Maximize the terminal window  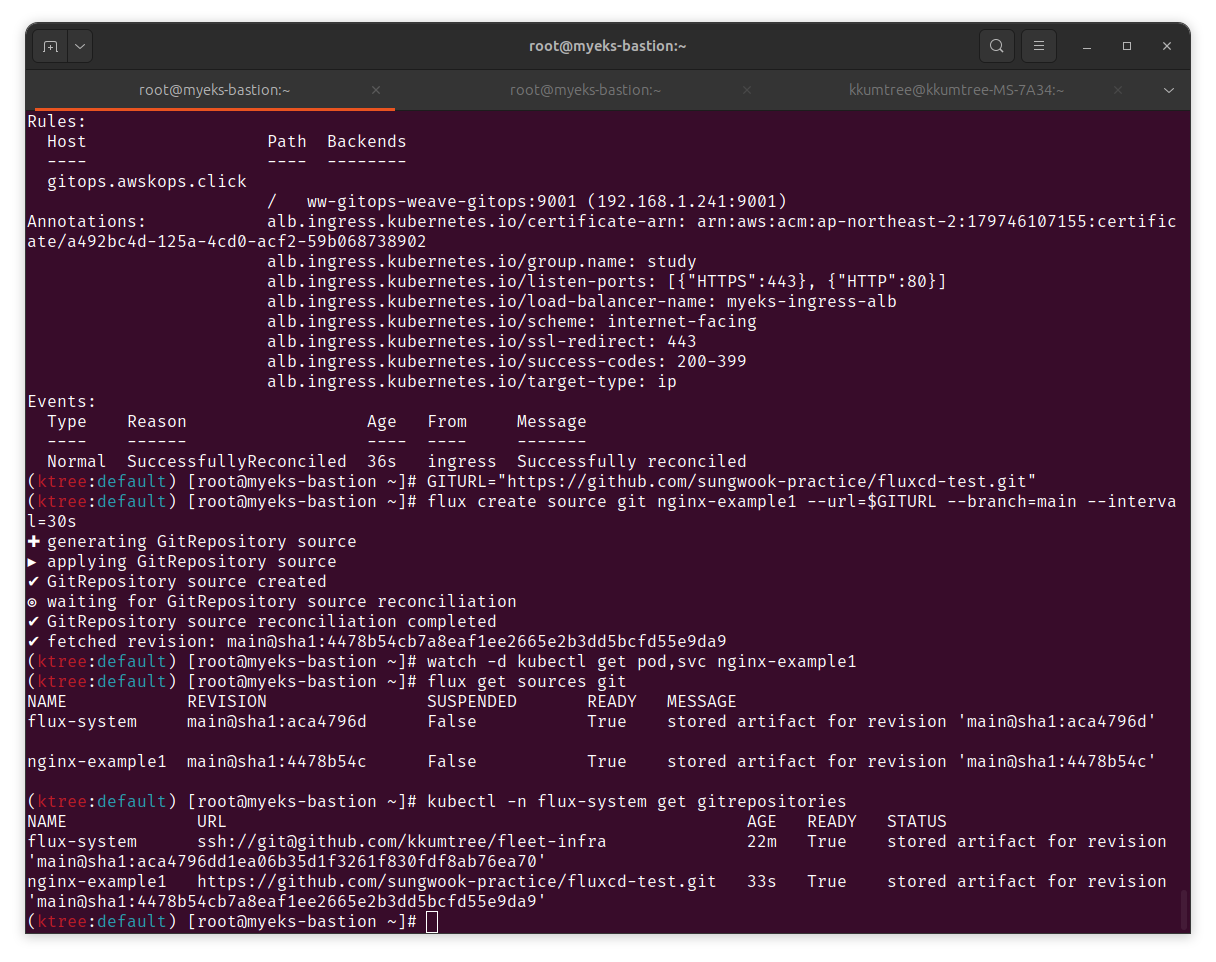click(1127, 46)
